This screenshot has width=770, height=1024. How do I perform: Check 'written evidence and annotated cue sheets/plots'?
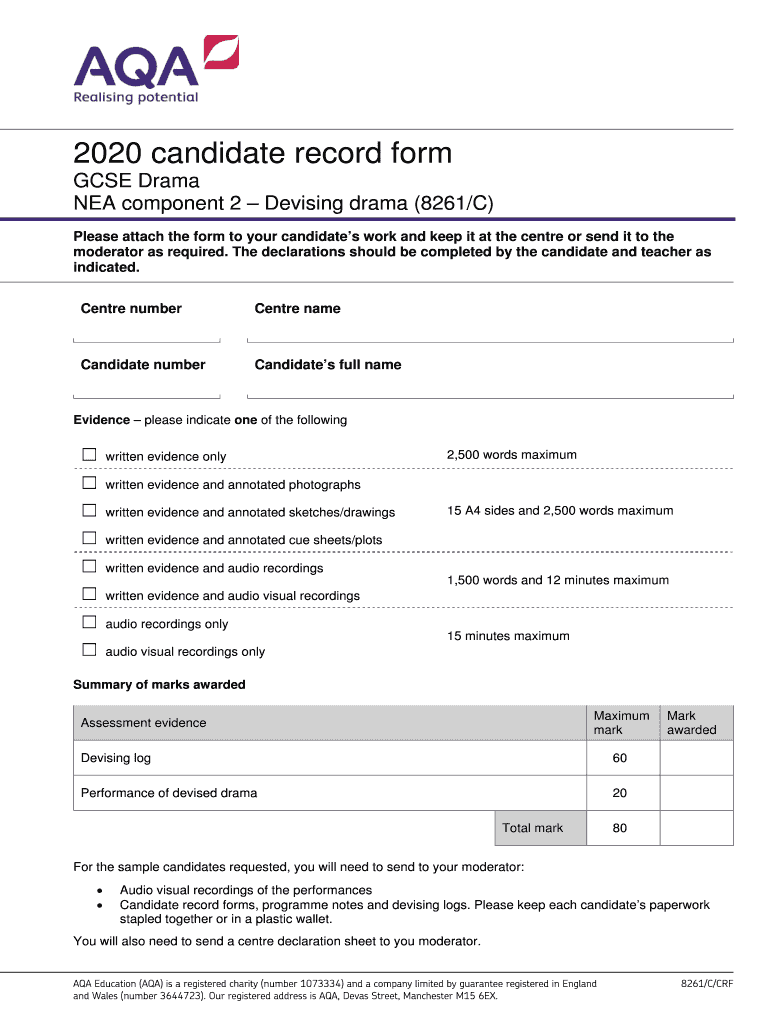click(89, 539)
